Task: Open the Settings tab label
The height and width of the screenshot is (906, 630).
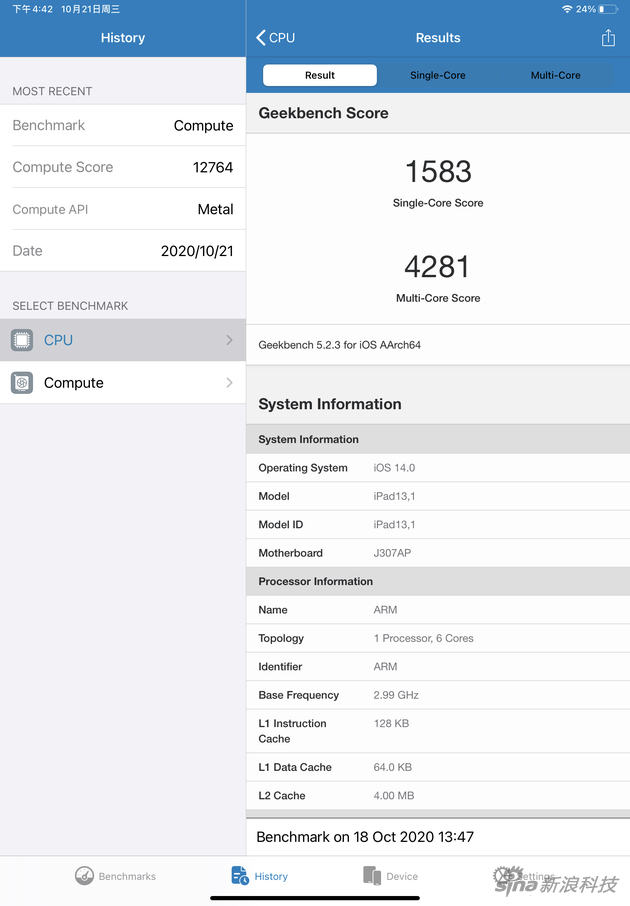Action: [x=538, y=877]
